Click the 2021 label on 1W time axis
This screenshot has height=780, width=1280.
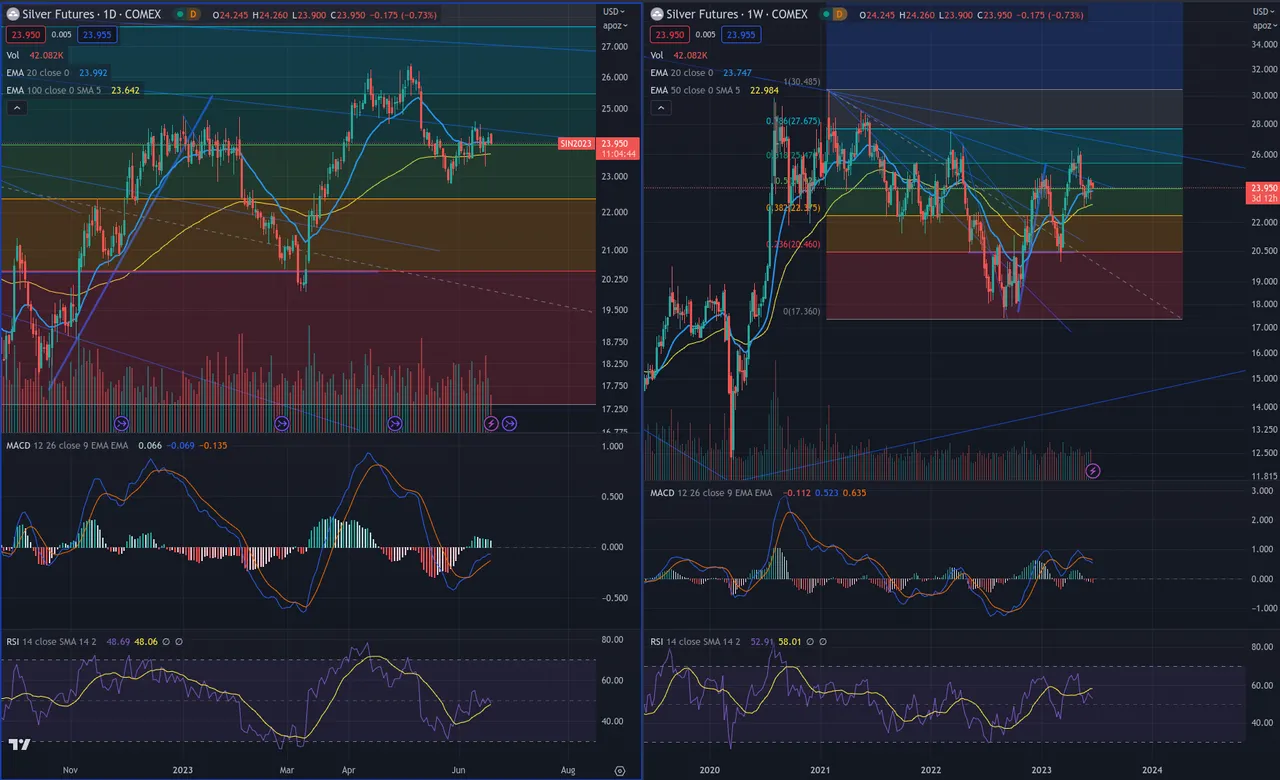click(820, 770)
